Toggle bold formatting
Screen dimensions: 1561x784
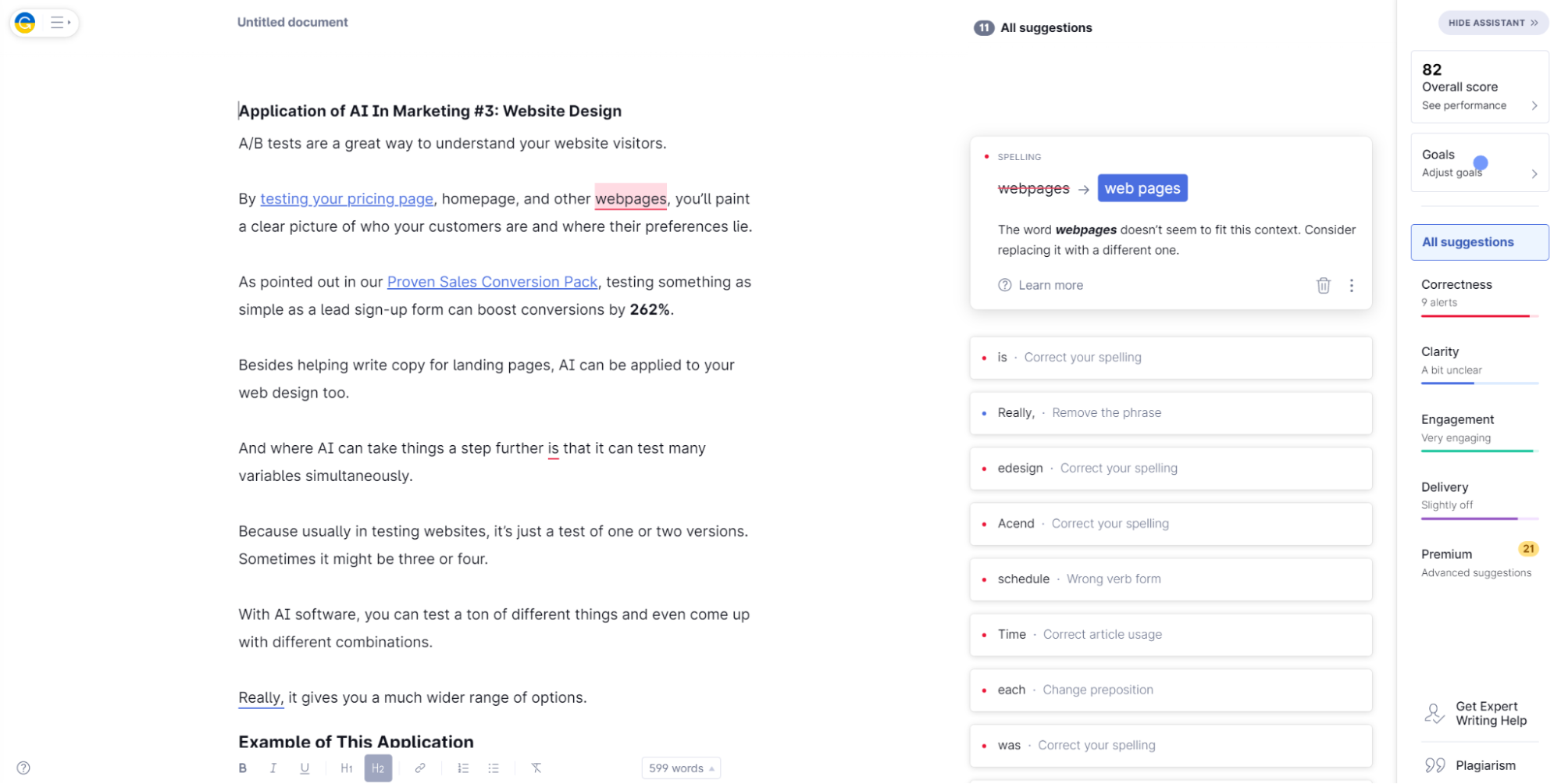[x=243, y=768]
